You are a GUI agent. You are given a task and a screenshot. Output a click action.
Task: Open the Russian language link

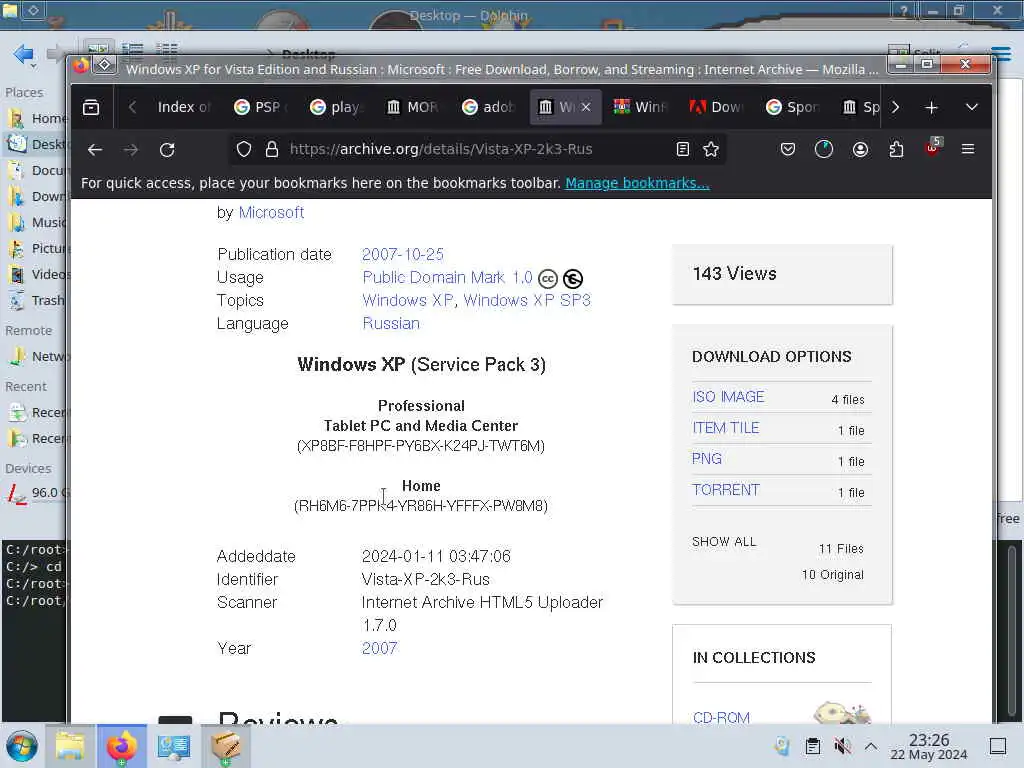point(391,324)
